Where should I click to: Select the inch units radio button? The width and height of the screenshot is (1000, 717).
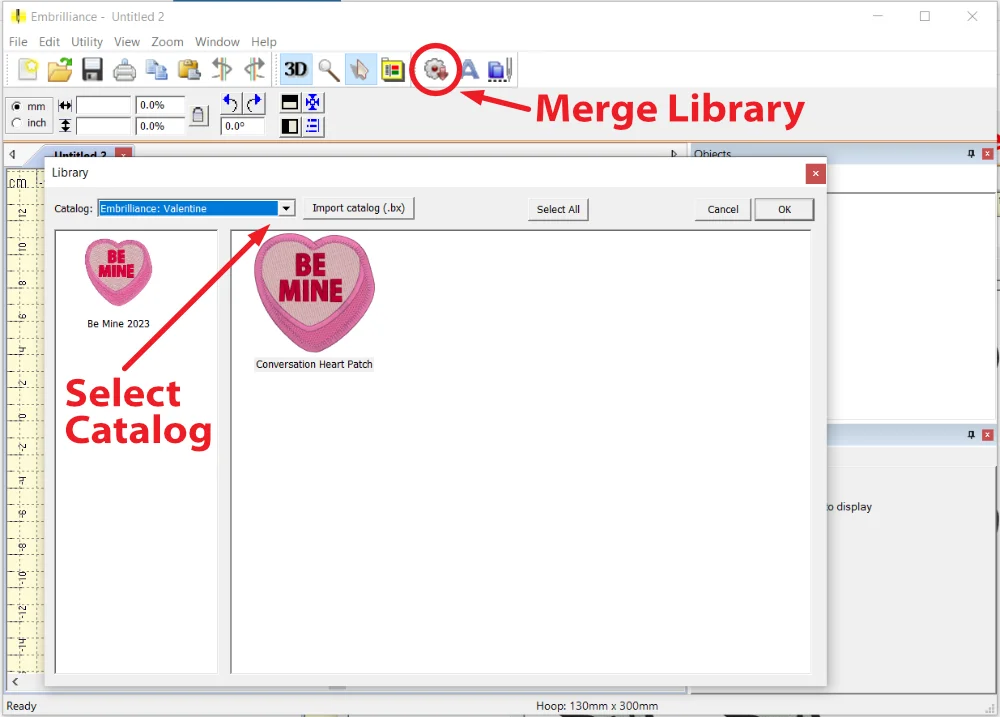coord(16,123)
